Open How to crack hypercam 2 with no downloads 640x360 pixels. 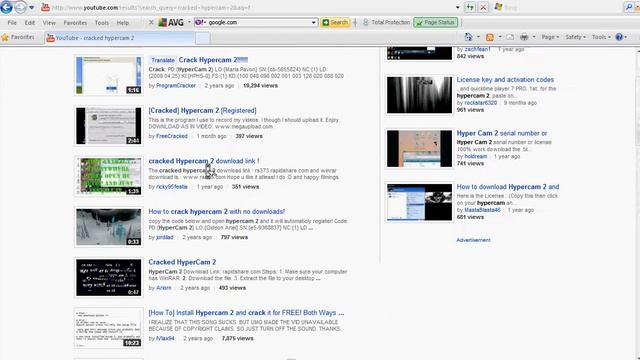click(x=217, y=212)
